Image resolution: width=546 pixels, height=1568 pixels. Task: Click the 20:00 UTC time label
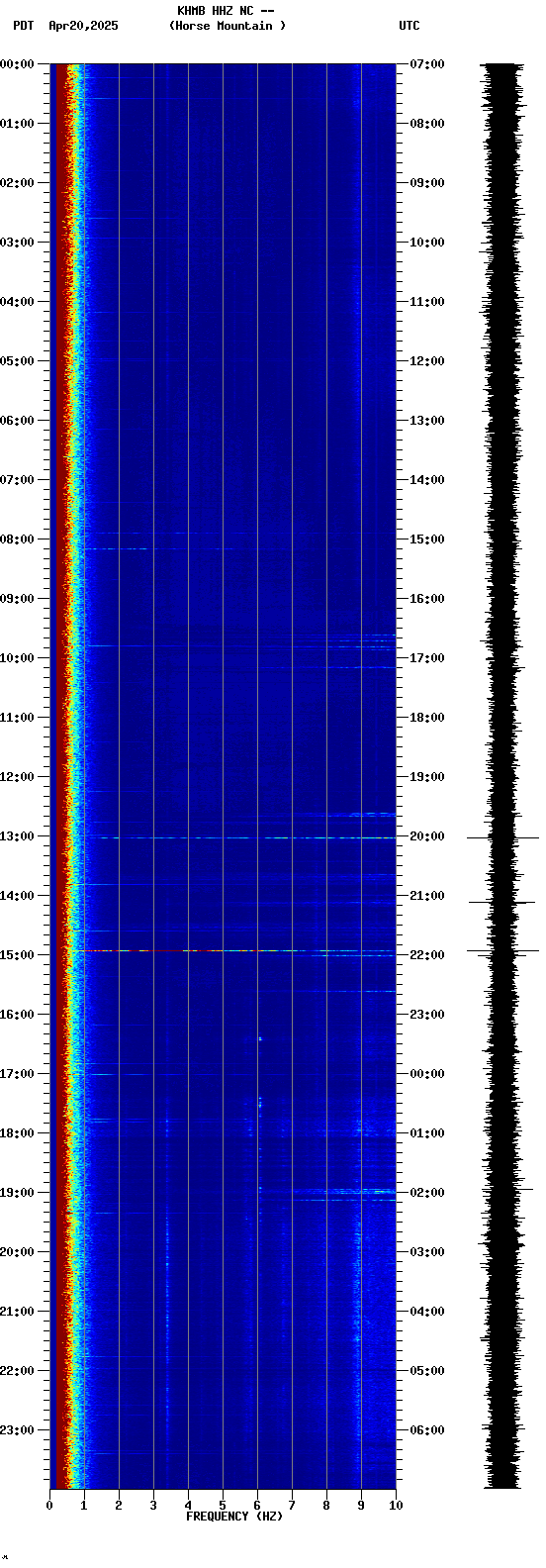click(x=427, y=836)
